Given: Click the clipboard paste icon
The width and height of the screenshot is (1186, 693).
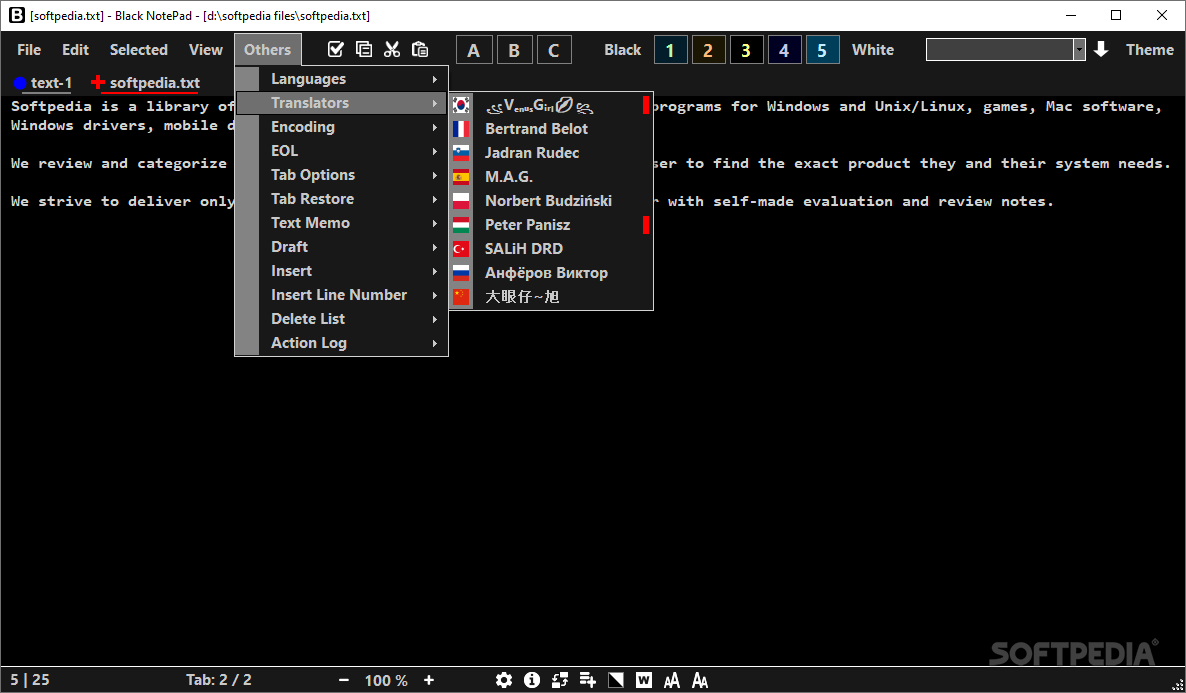Looking at the screenshot, I should click(420, 49).
